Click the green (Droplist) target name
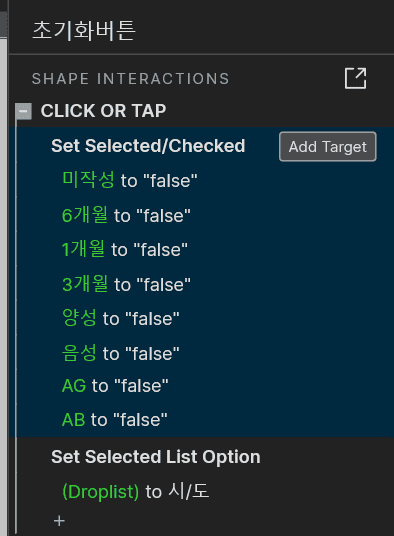The width and height of the screenshot is (394, 536). point(100,492)
